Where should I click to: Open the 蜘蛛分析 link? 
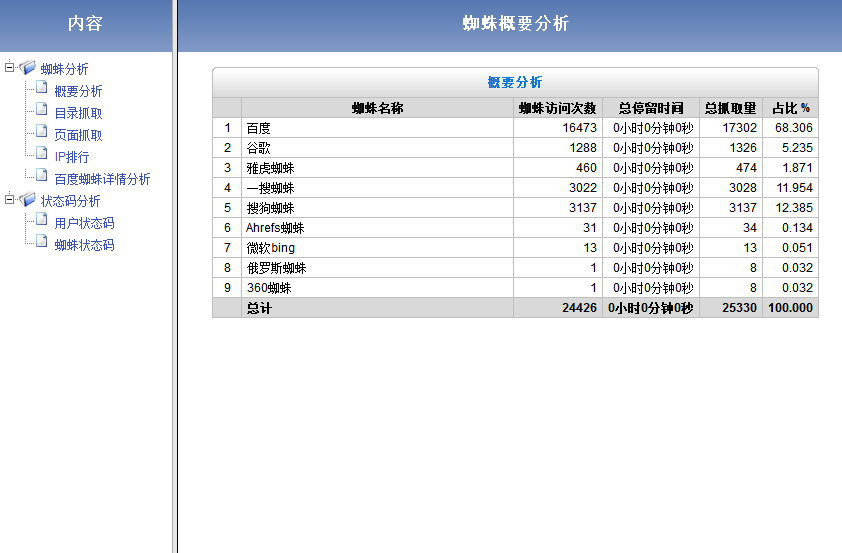(x=64, y=69)
